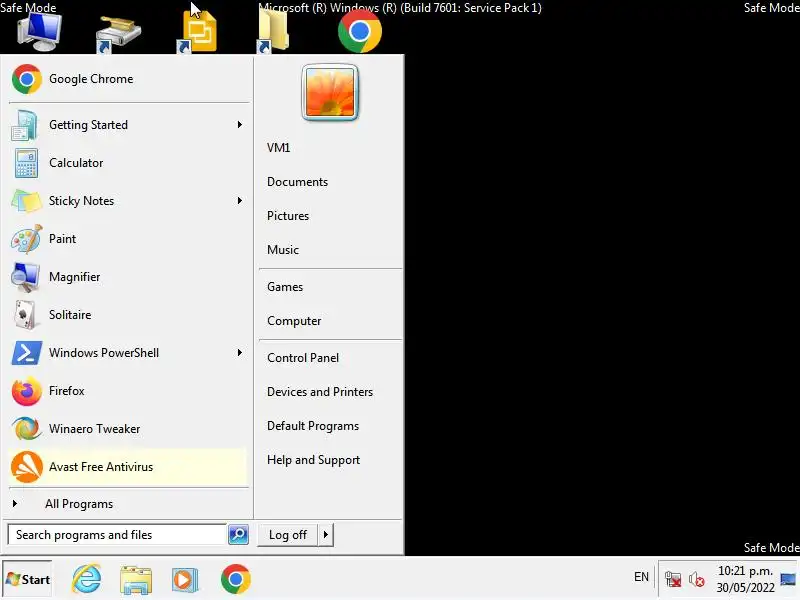Open Computer from Start menu
Image resolution: width=800 pixels, height=600 pixels.
tap(294, 321)
